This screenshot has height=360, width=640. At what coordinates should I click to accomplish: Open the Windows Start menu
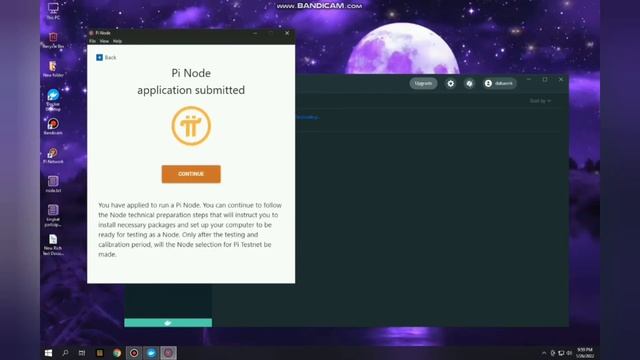(x=48, y=353)
